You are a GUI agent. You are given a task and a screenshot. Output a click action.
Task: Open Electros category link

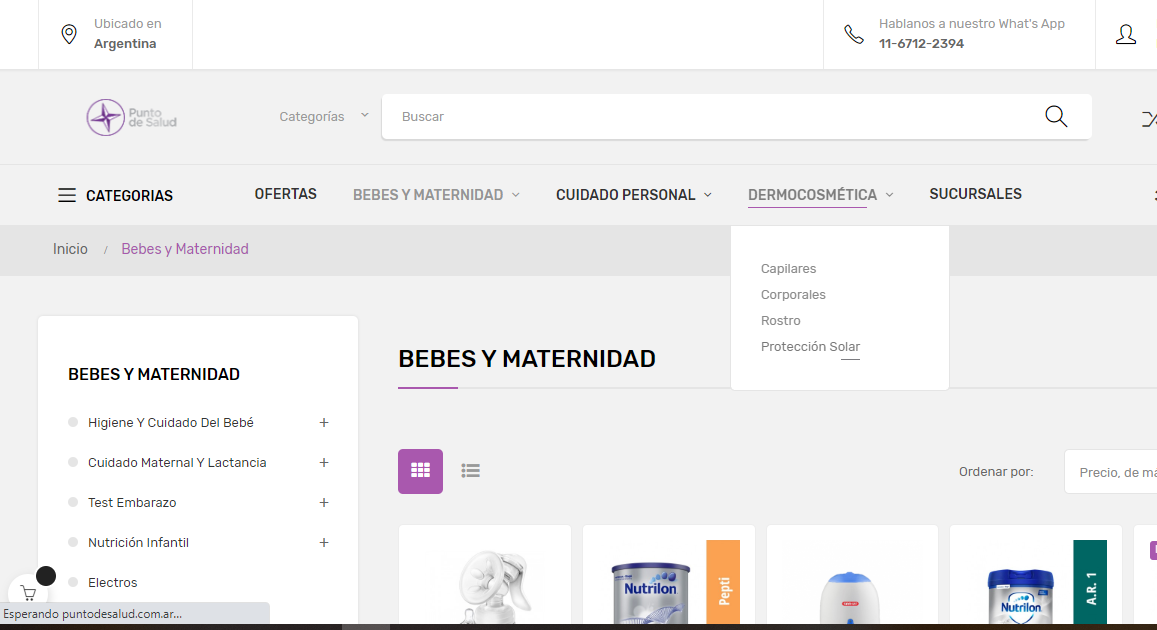pos(112,582)
